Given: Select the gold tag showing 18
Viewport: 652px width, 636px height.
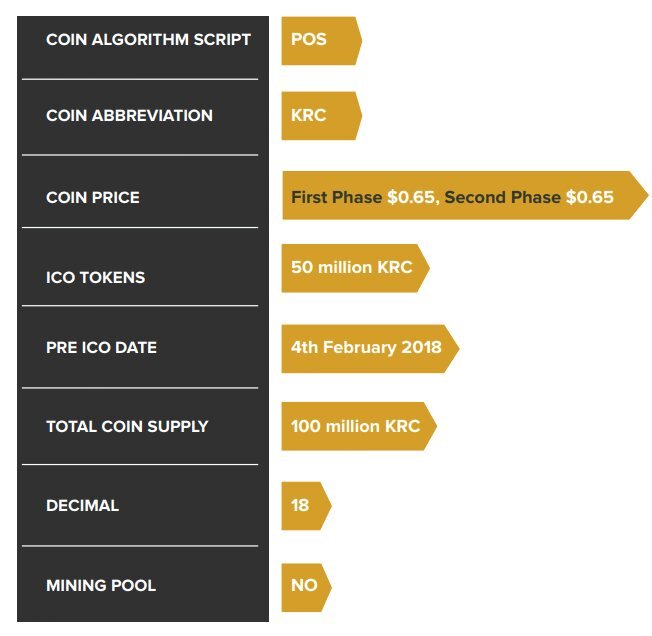Looking at the screenshot, I should click(306, 506).
